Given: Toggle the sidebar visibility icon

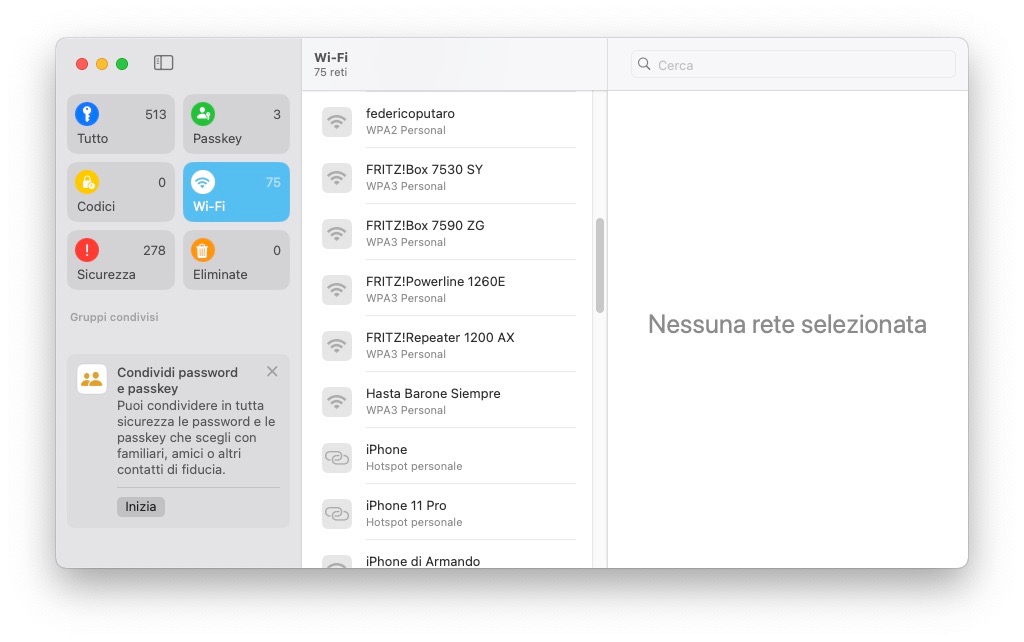Looking at the screenshot, I should click(x=164, y=63).
